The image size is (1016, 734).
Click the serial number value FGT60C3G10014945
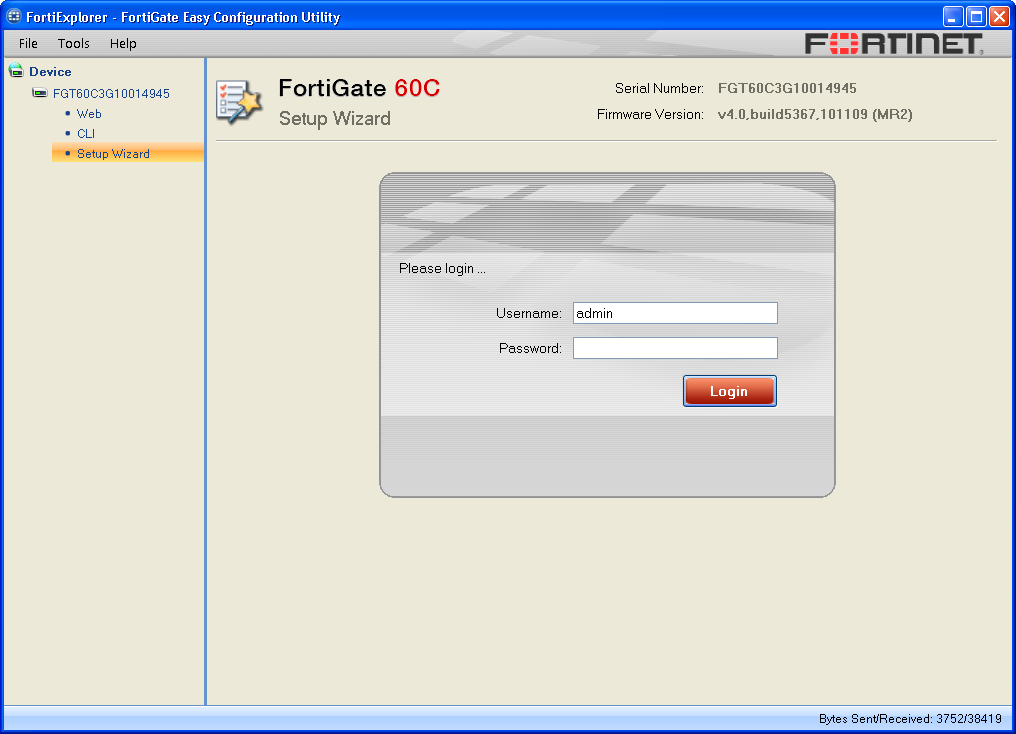coord(787,88)
